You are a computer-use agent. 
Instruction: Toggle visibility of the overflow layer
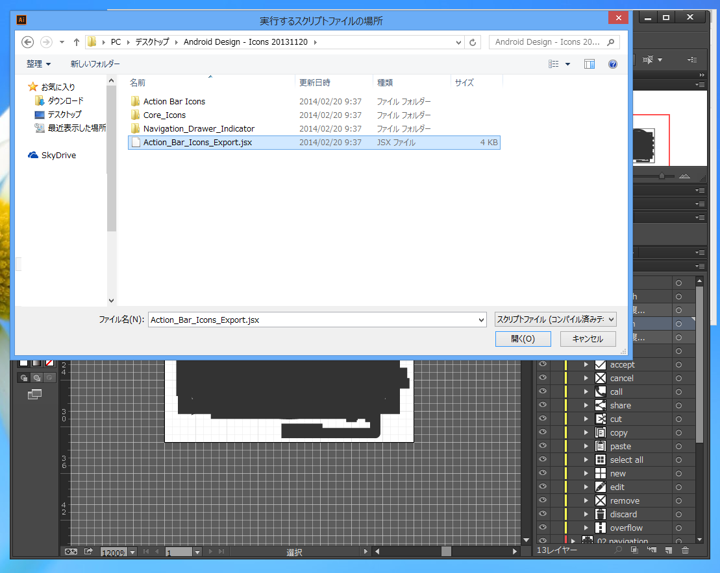point(543,528)
